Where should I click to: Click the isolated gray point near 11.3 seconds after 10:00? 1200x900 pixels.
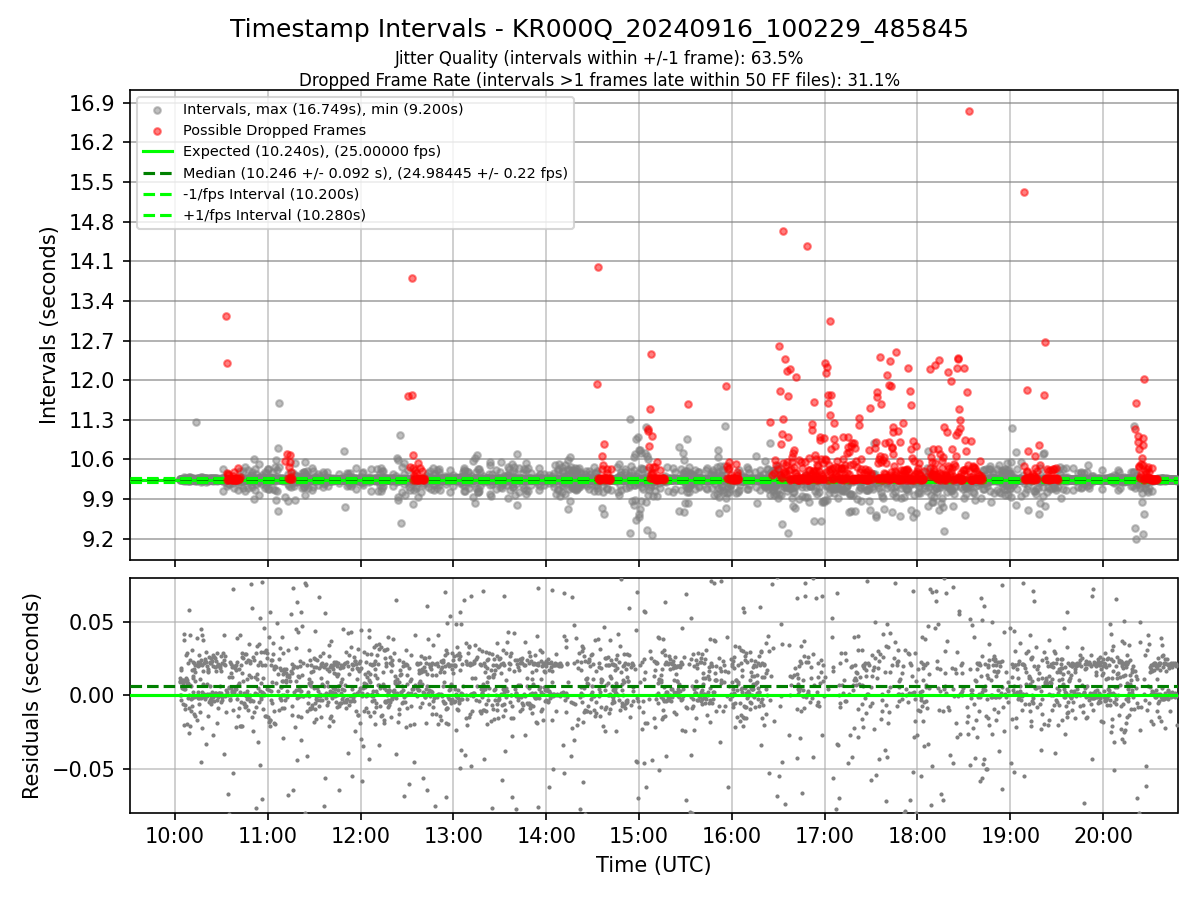[196, 422]
